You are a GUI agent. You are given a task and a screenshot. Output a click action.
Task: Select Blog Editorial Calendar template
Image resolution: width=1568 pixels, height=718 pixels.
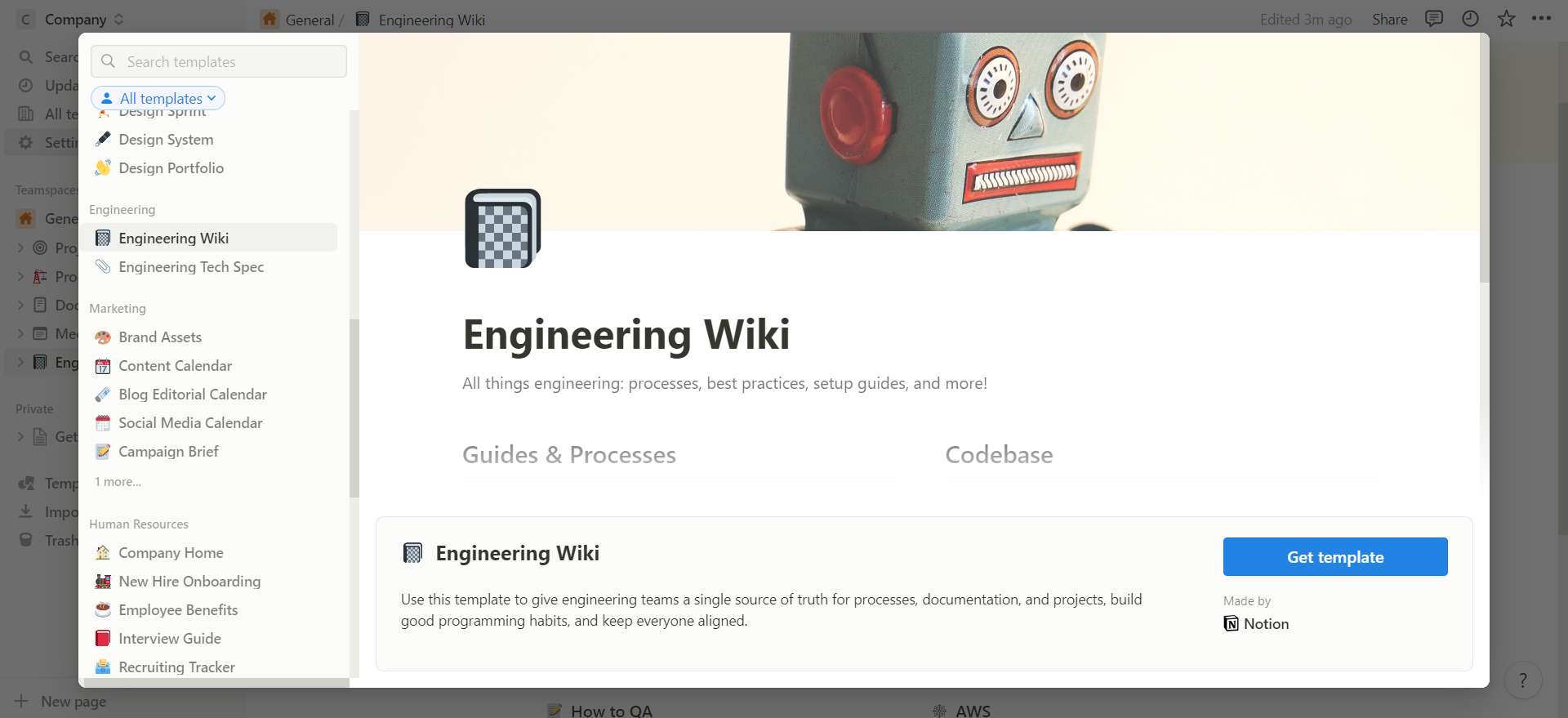click(211, 394)
